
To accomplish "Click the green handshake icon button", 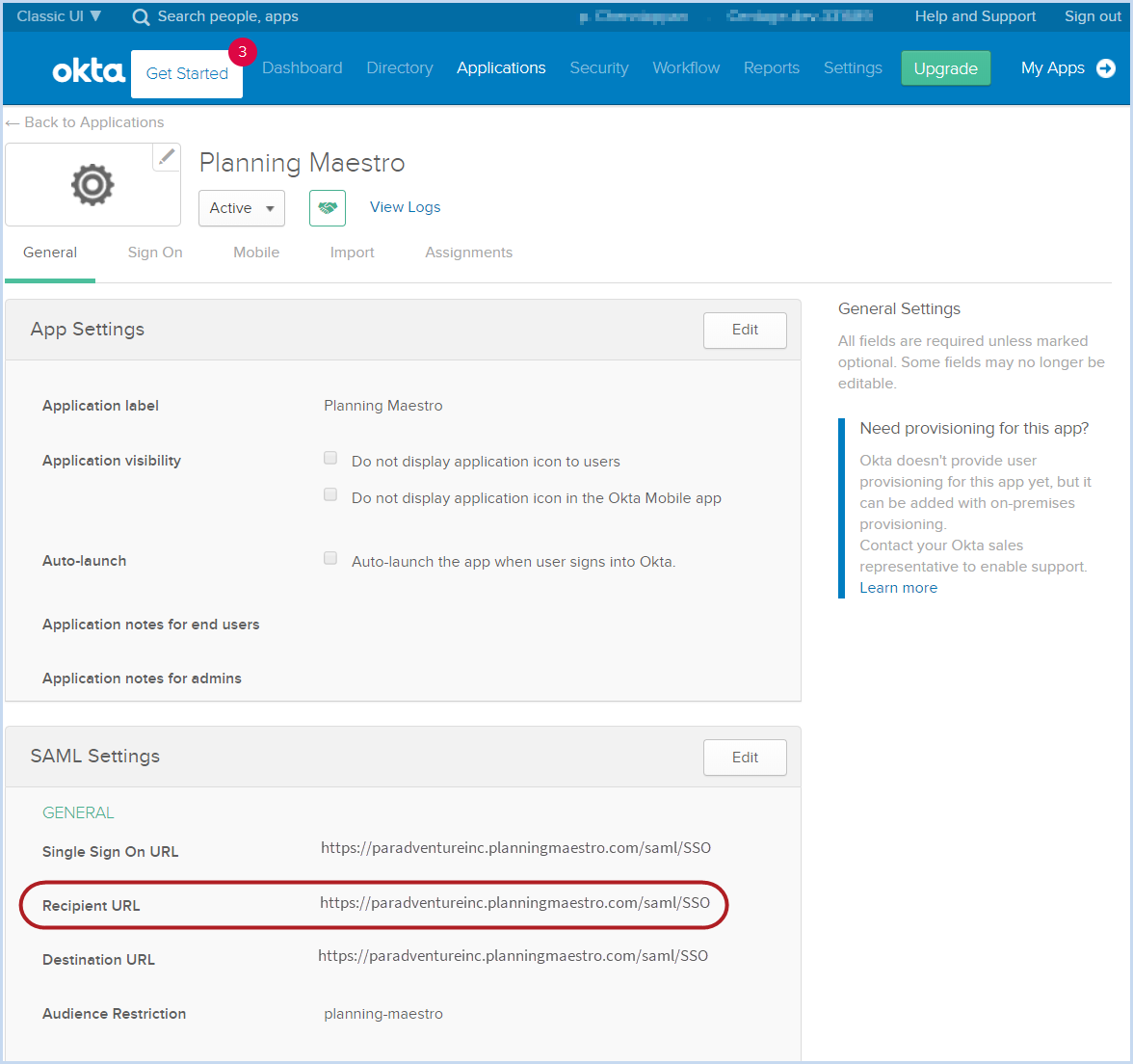I will [328, 208].
